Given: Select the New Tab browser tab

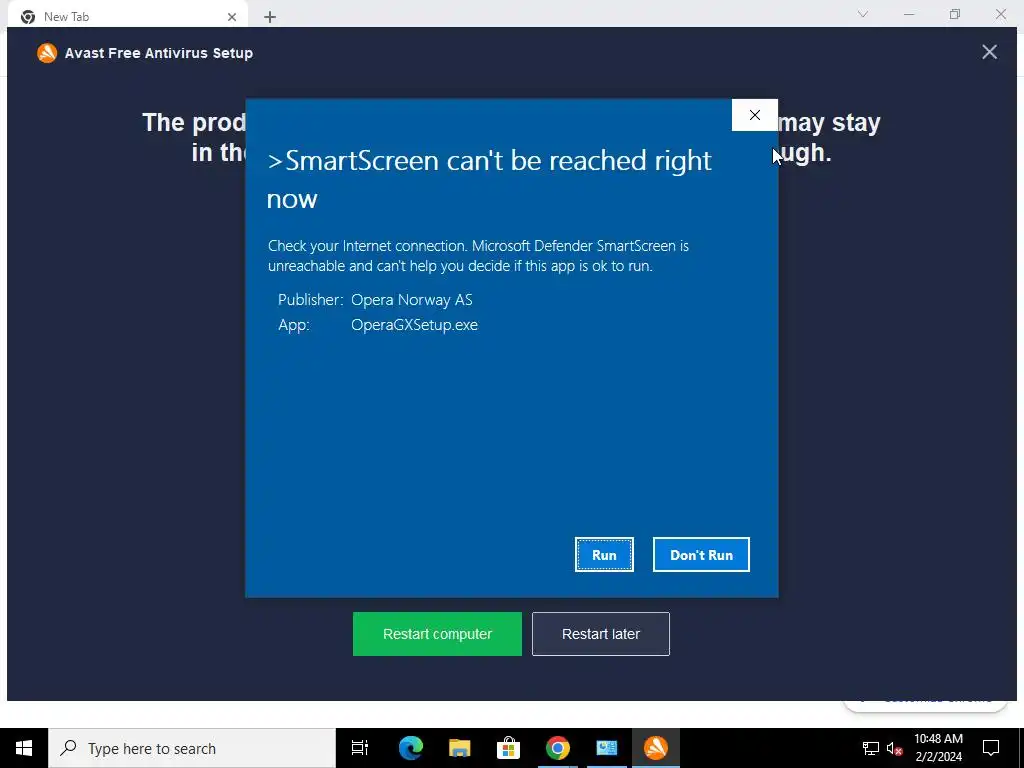Looking at the screenshot, I should [127, 16].
